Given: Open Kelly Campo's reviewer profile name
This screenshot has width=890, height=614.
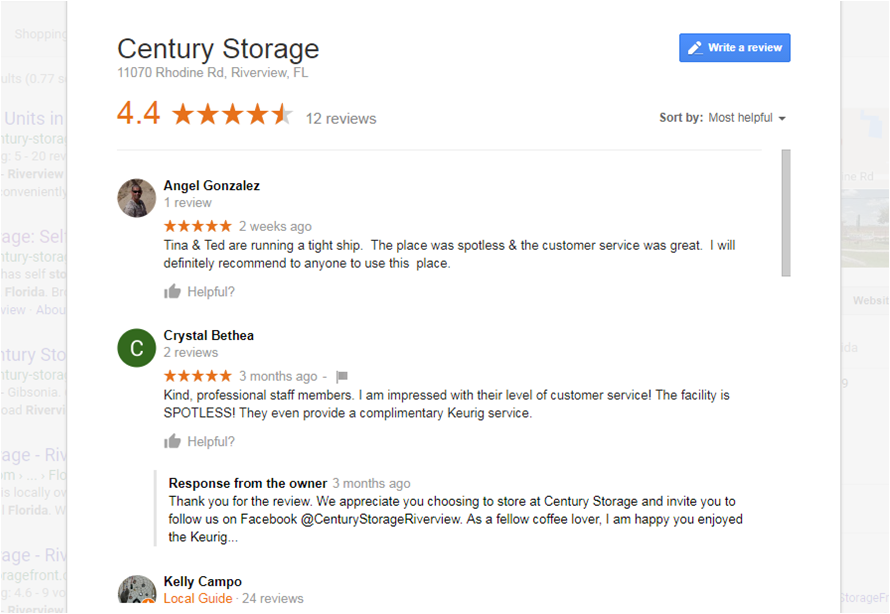Looking at the screenshot, I should (202, 582).
